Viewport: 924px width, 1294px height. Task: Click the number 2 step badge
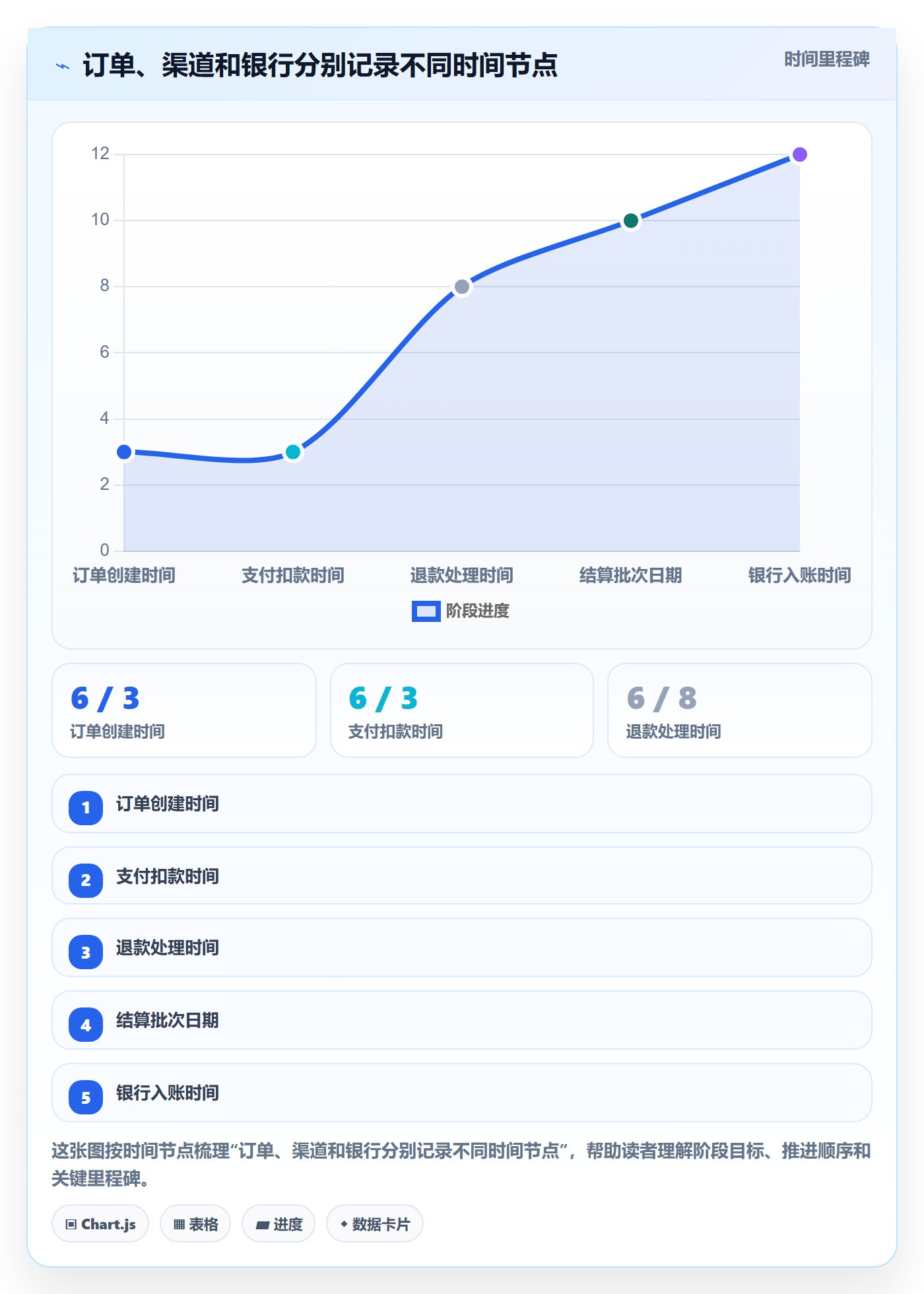pos(86,880)
